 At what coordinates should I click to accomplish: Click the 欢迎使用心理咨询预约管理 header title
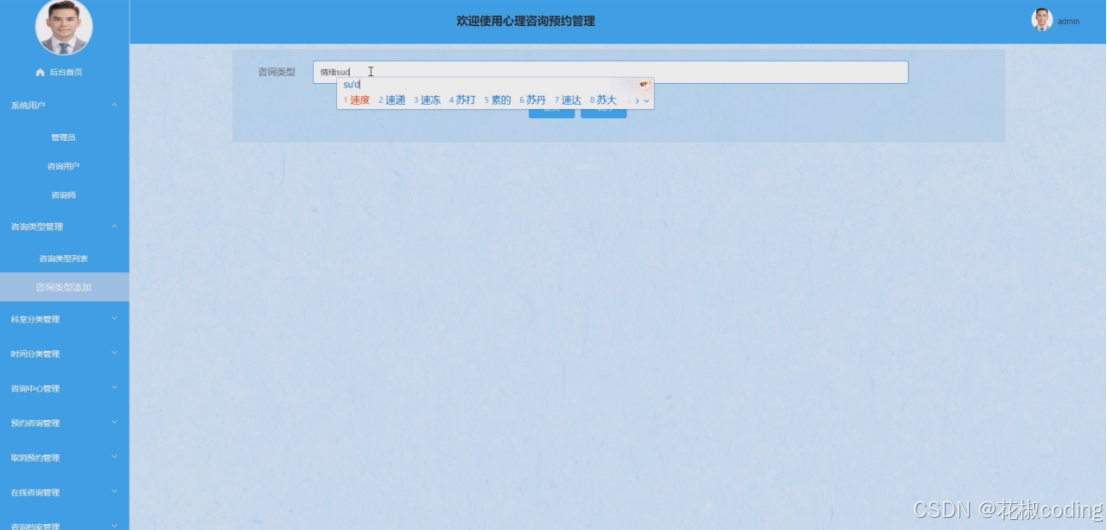[526, 21]
